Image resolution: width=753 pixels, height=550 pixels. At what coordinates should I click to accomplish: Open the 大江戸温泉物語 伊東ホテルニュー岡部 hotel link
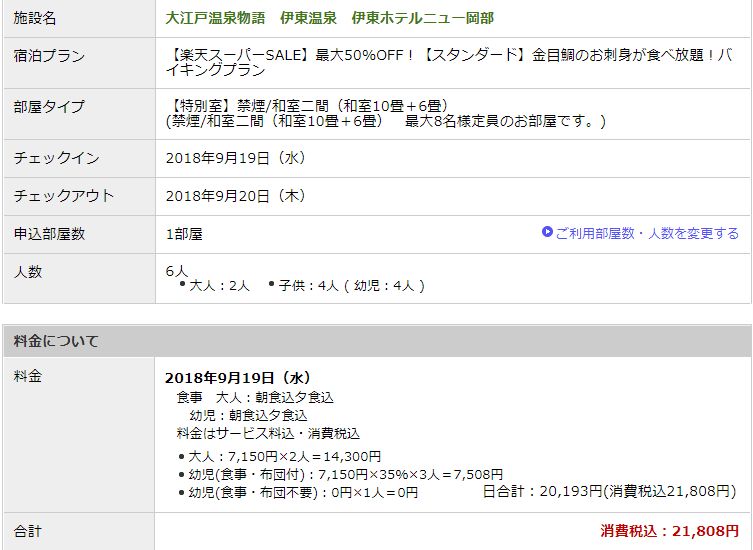[329, 18]
